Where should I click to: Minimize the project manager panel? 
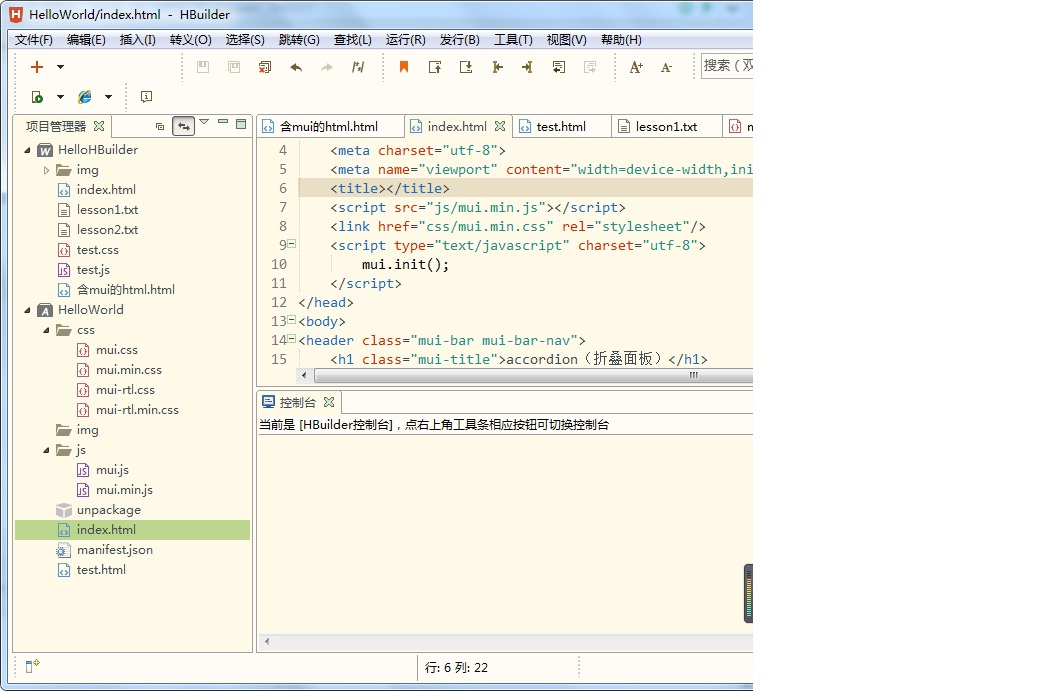pyautogui.click(x=223, y=122)
